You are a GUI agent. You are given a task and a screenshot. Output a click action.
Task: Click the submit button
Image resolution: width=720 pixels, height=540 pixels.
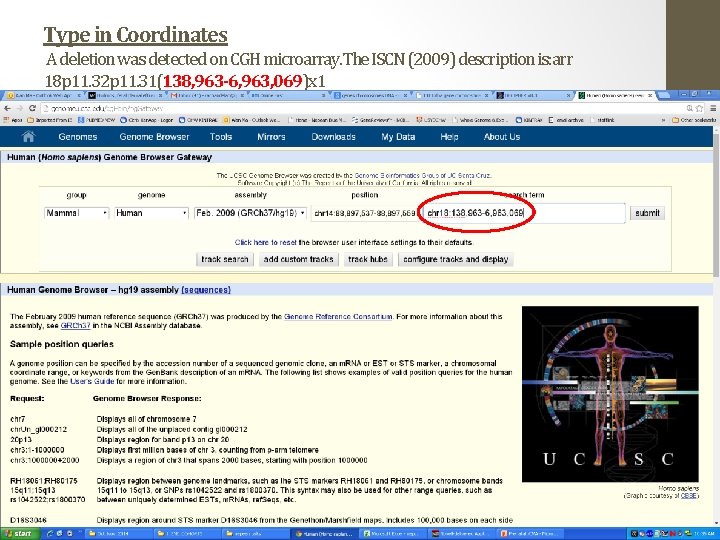[x=647, y=213]
